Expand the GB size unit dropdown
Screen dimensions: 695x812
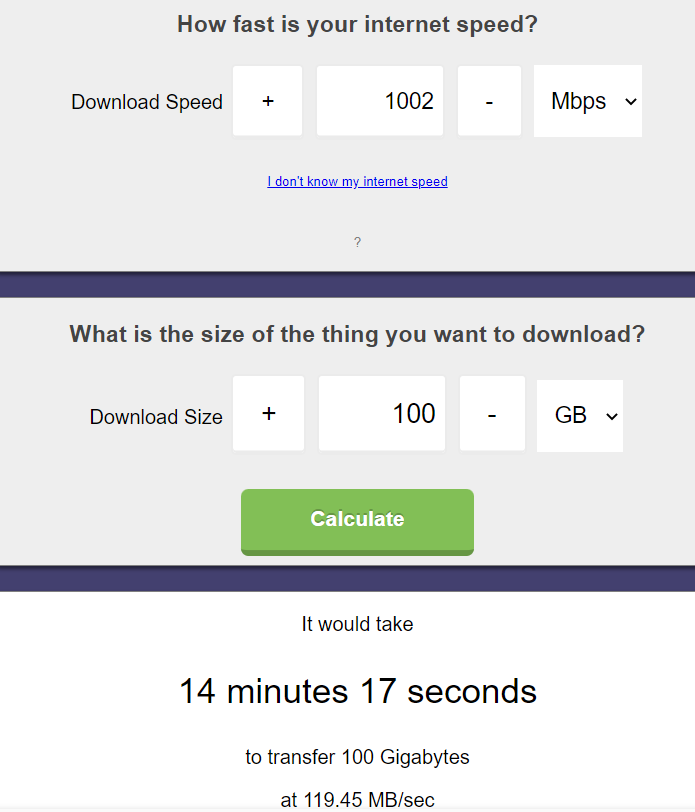[580, 415]
